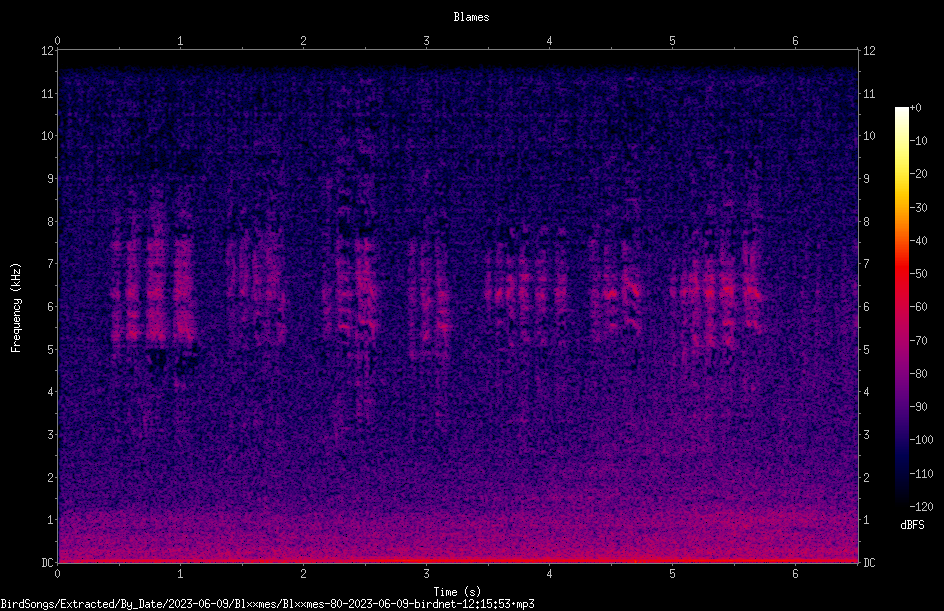Click the "-50" color scale label

tap(918, 274)
